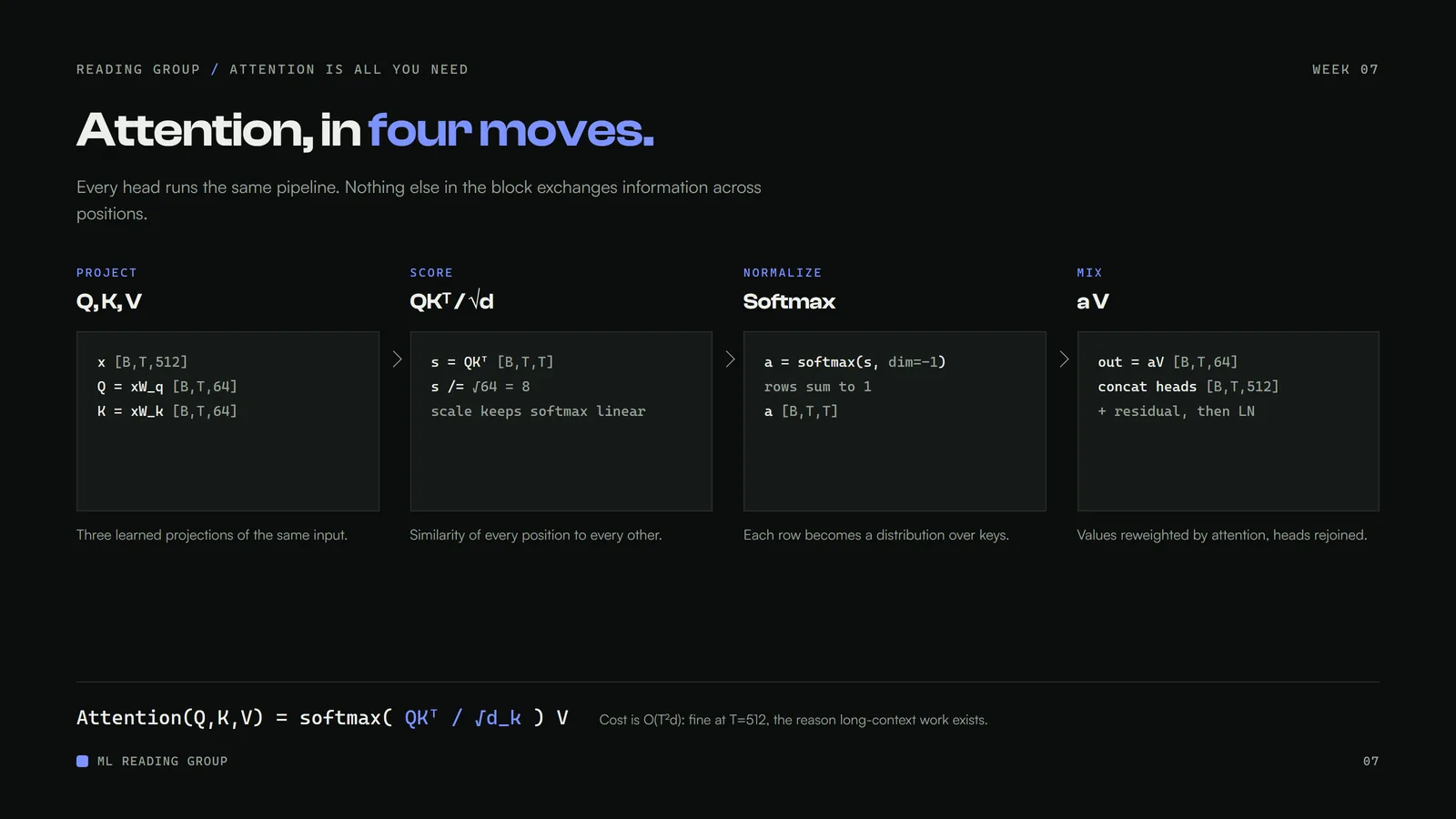1456x819 pixels.
Task: Click the code line 'Q = xW_q [B,T,64]'
Action: 167,387
